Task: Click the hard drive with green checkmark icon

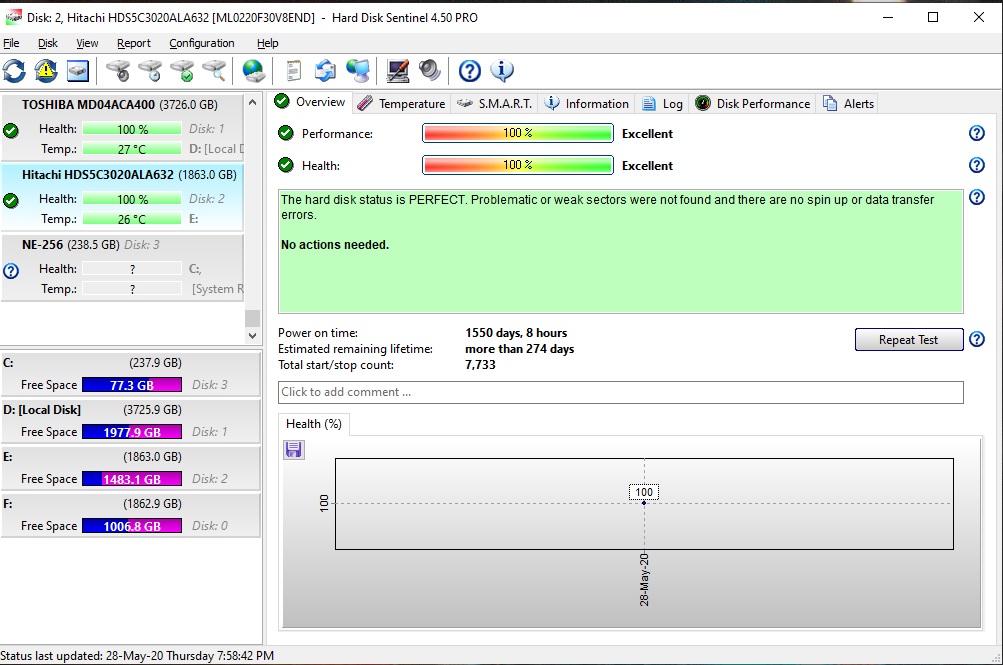Action: [x=182, y=71]
